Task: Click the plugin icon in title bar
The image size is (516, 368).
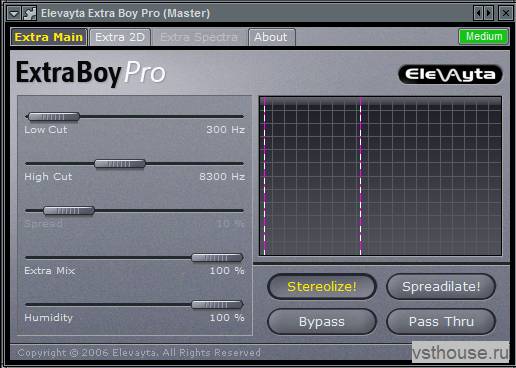Action: (x=30, y=14)
